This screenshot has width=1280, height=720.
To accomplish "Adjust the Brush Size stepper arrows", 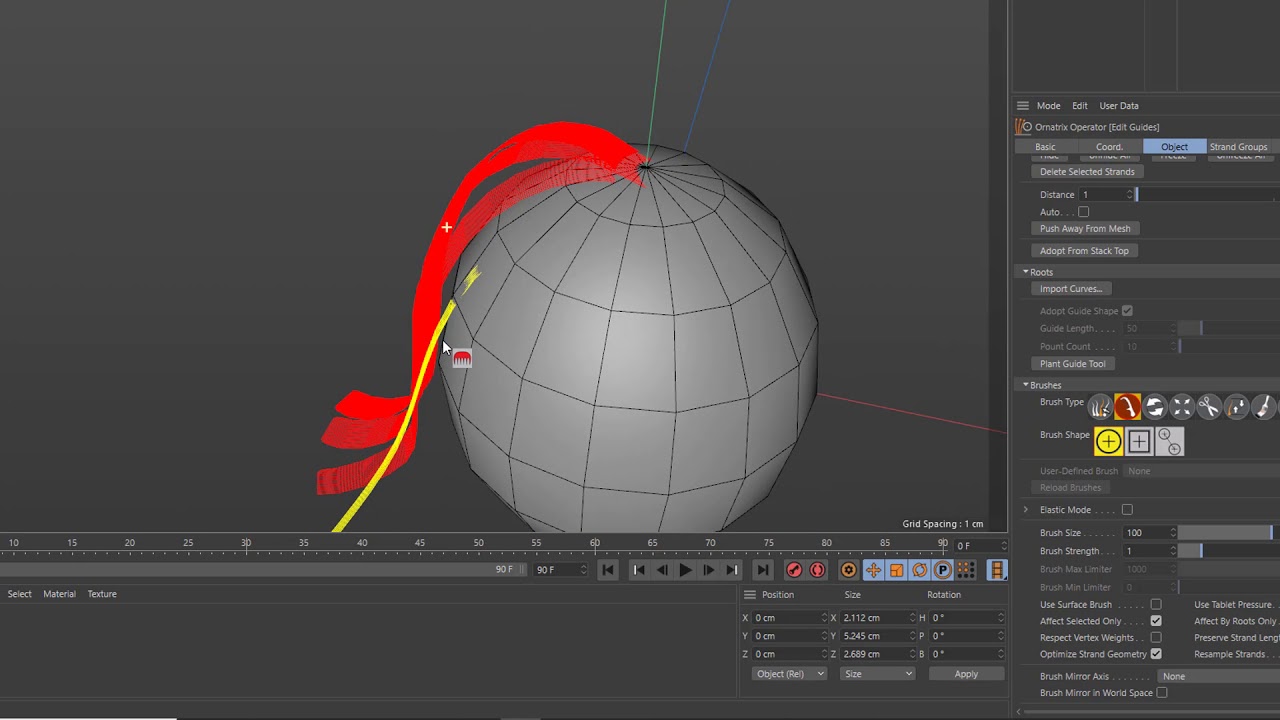I will [1173, 533].
